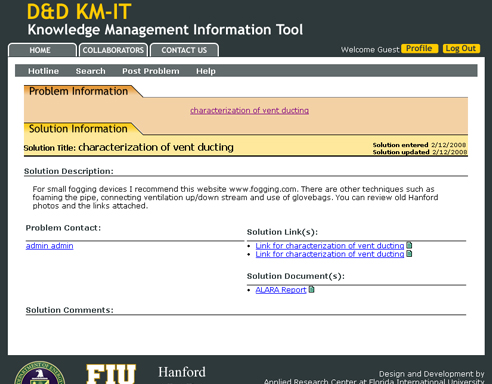
Task: Follow the purple characterization of vent ducting link
Action: [x=249, y=110]
